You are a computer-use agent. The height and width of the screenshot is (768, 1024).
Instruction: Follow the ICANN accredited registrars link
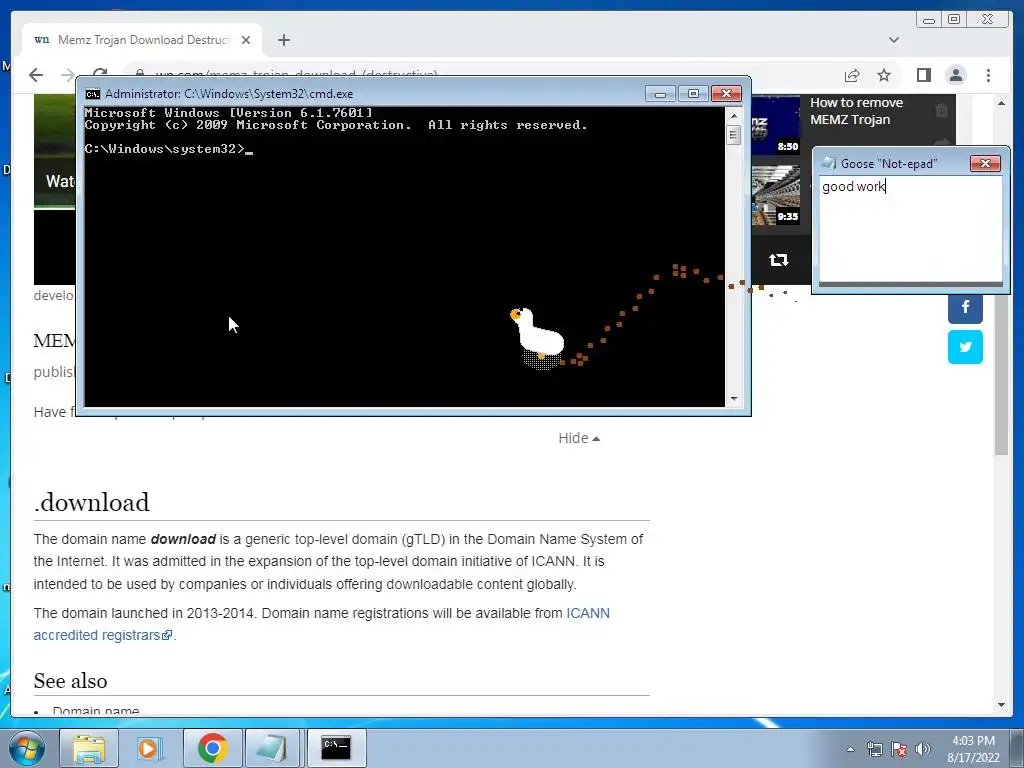321,624
